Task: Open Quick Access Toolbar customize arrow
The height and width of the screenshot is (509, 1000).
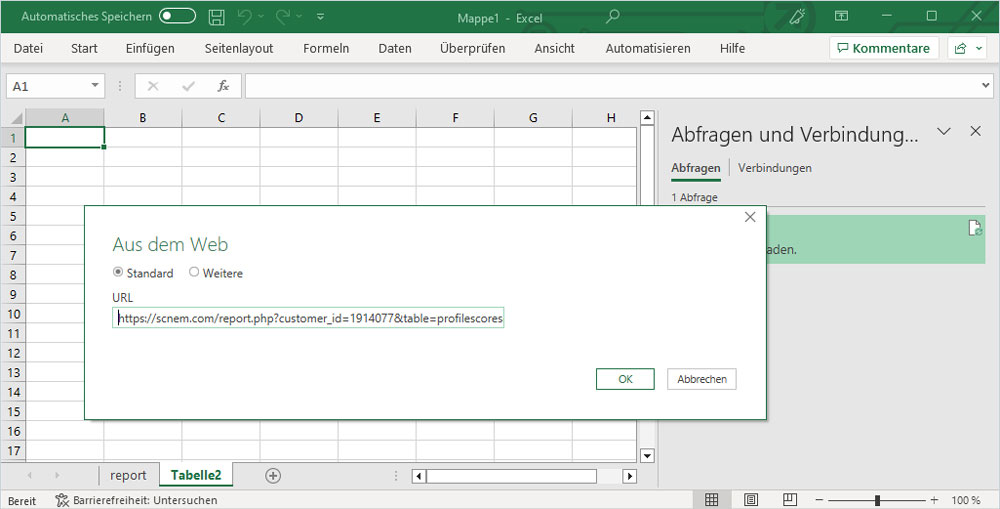Action: 320,17
